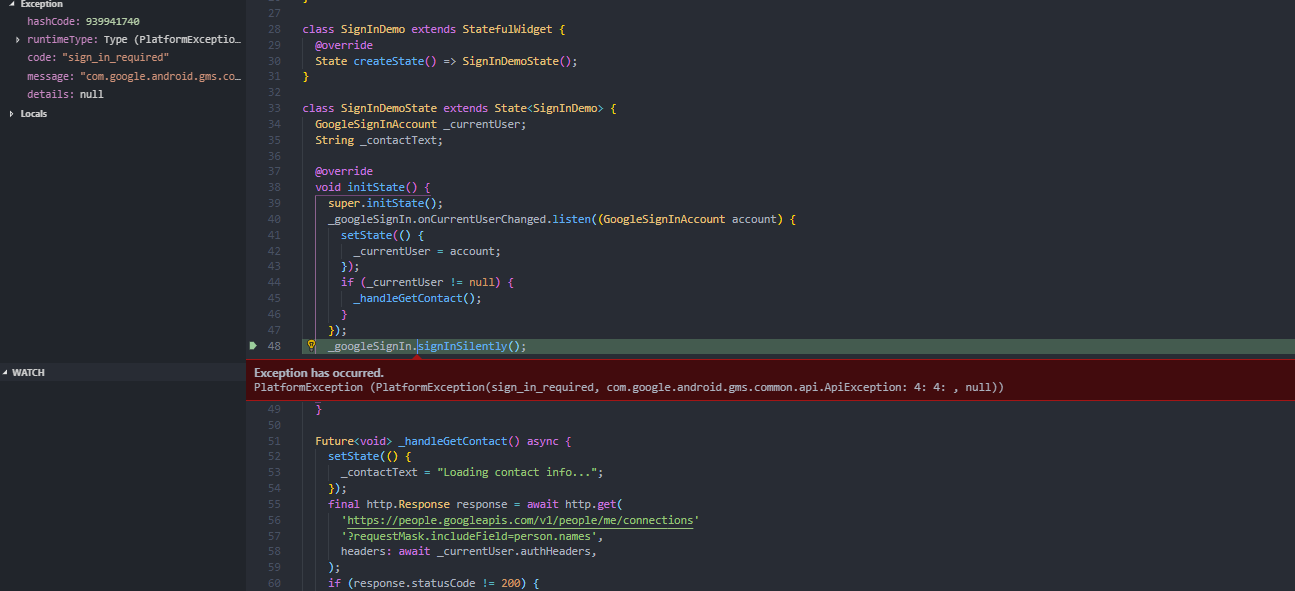Click the quick-fix lightbulb on line 48
Screen dimensions: 1295x591
click(311, 345)
